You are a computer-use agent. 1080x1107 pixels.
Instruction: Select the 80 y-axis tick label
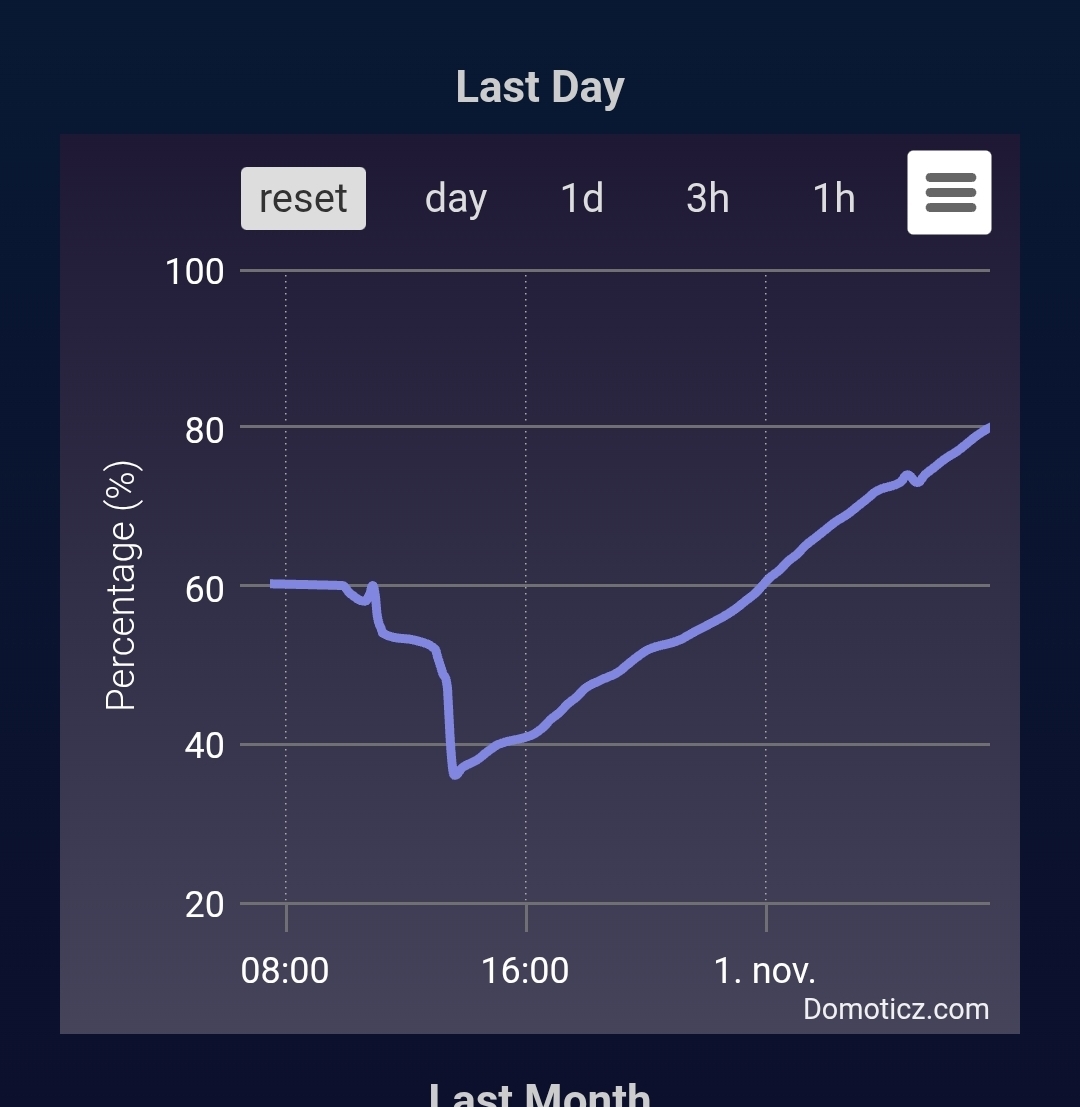[204, 430]
